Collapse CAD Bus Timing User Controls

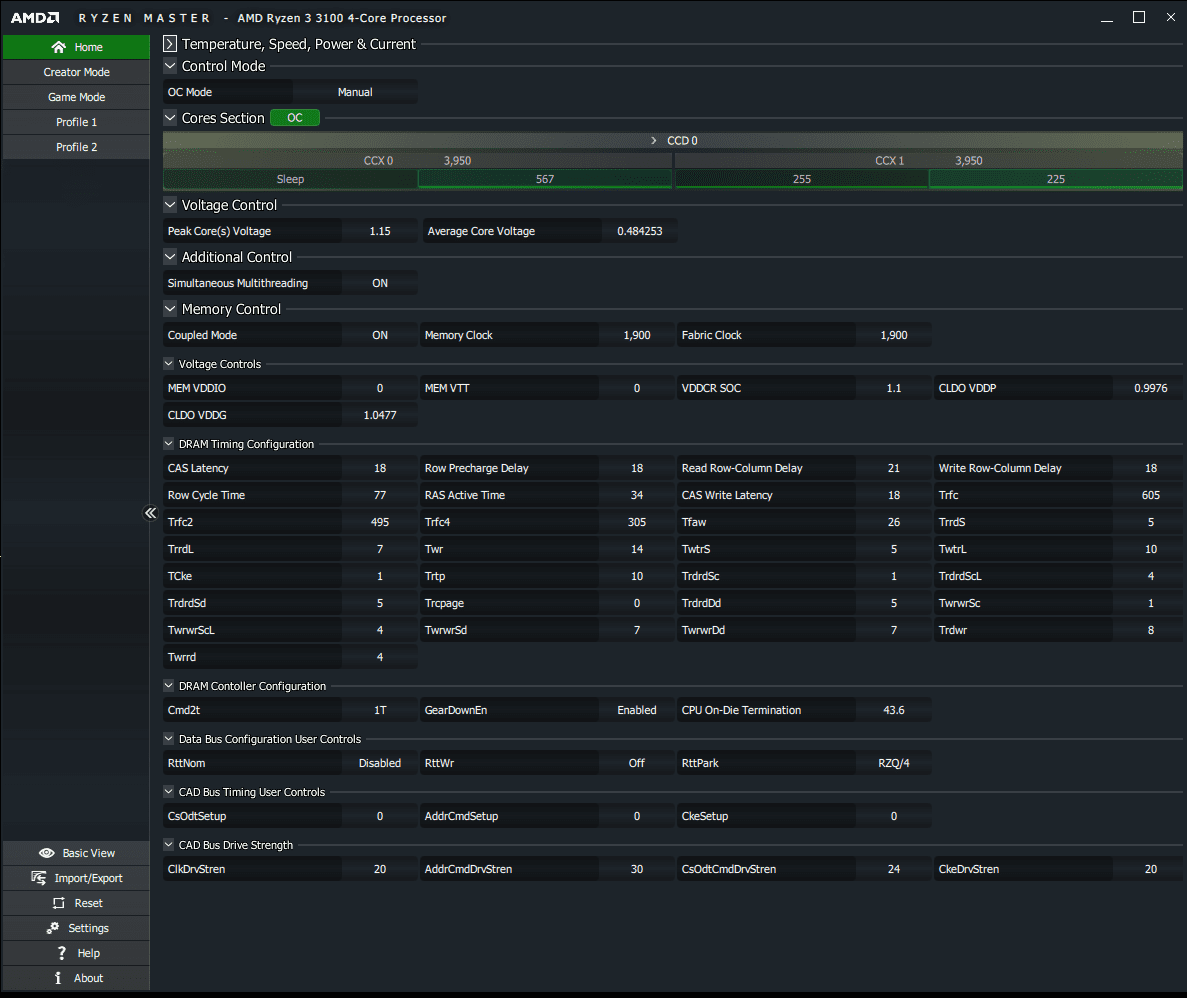point(169,791)
